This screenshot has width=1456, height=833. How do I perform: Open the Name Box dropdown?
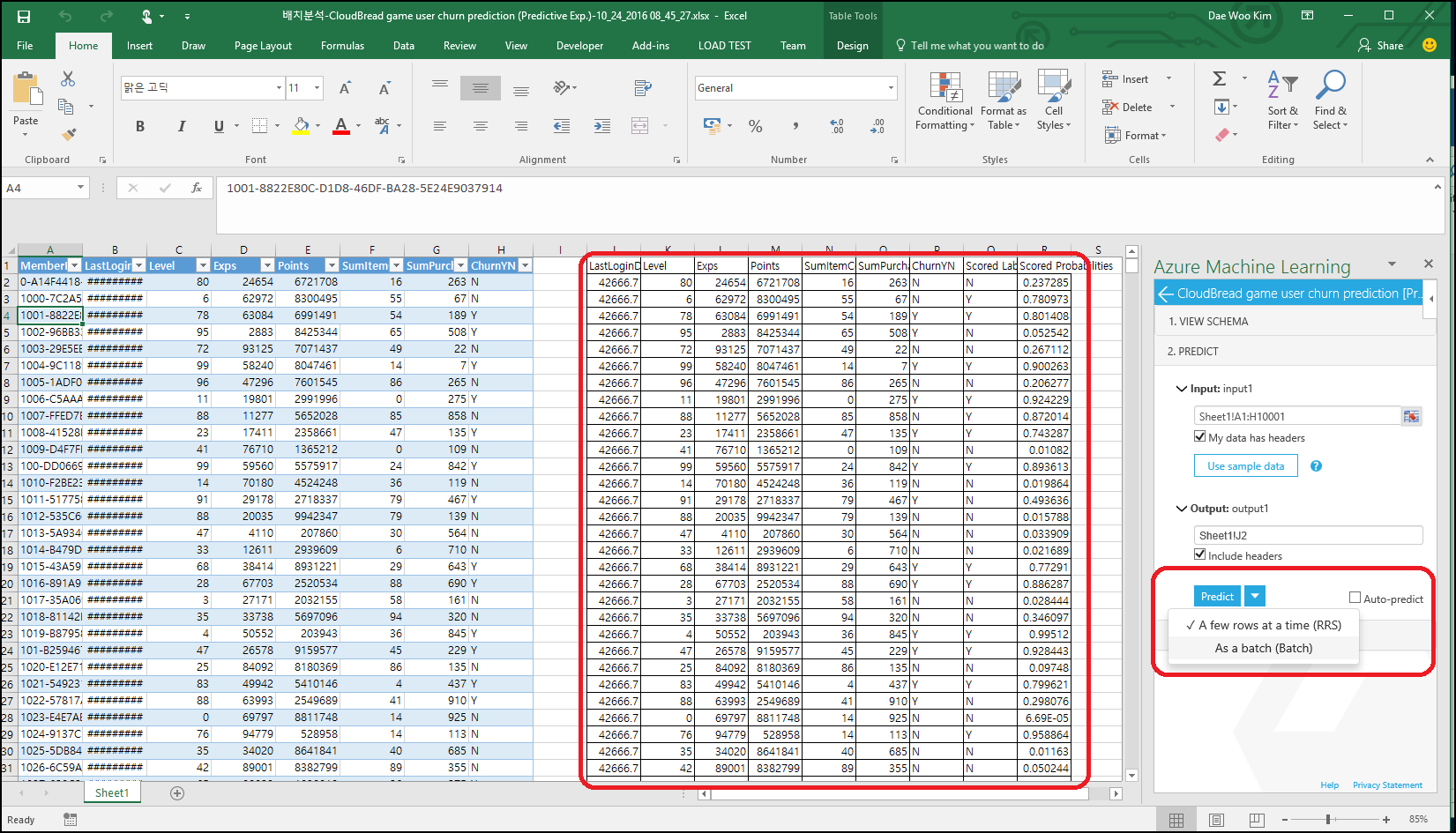[80, 188]
